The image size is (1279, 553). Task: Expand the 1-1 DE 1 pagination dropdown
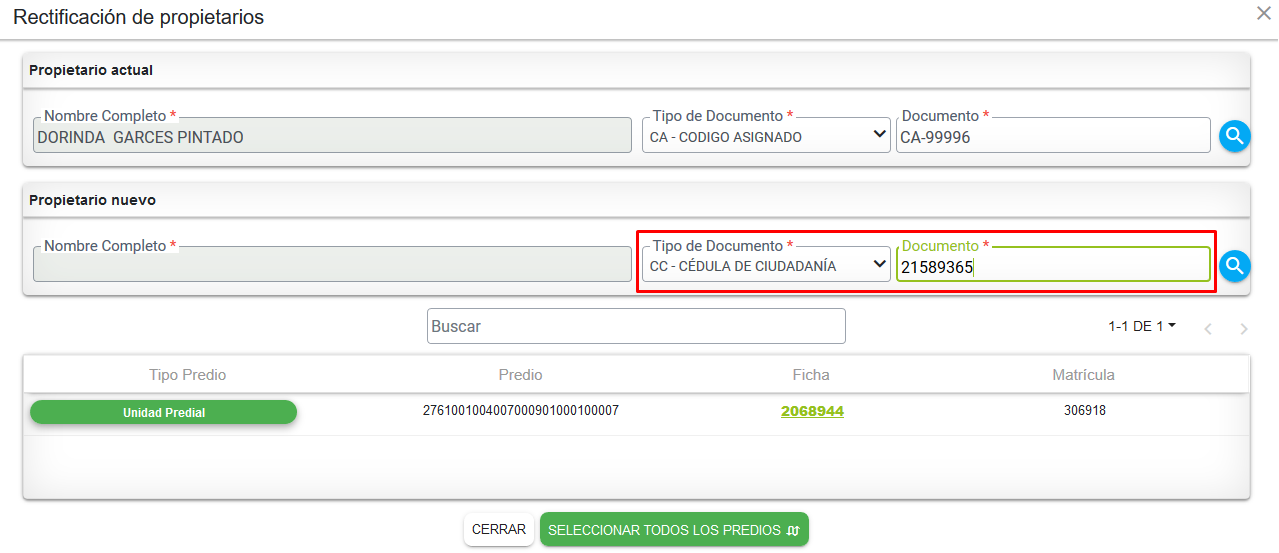[x=1142, y=326]
